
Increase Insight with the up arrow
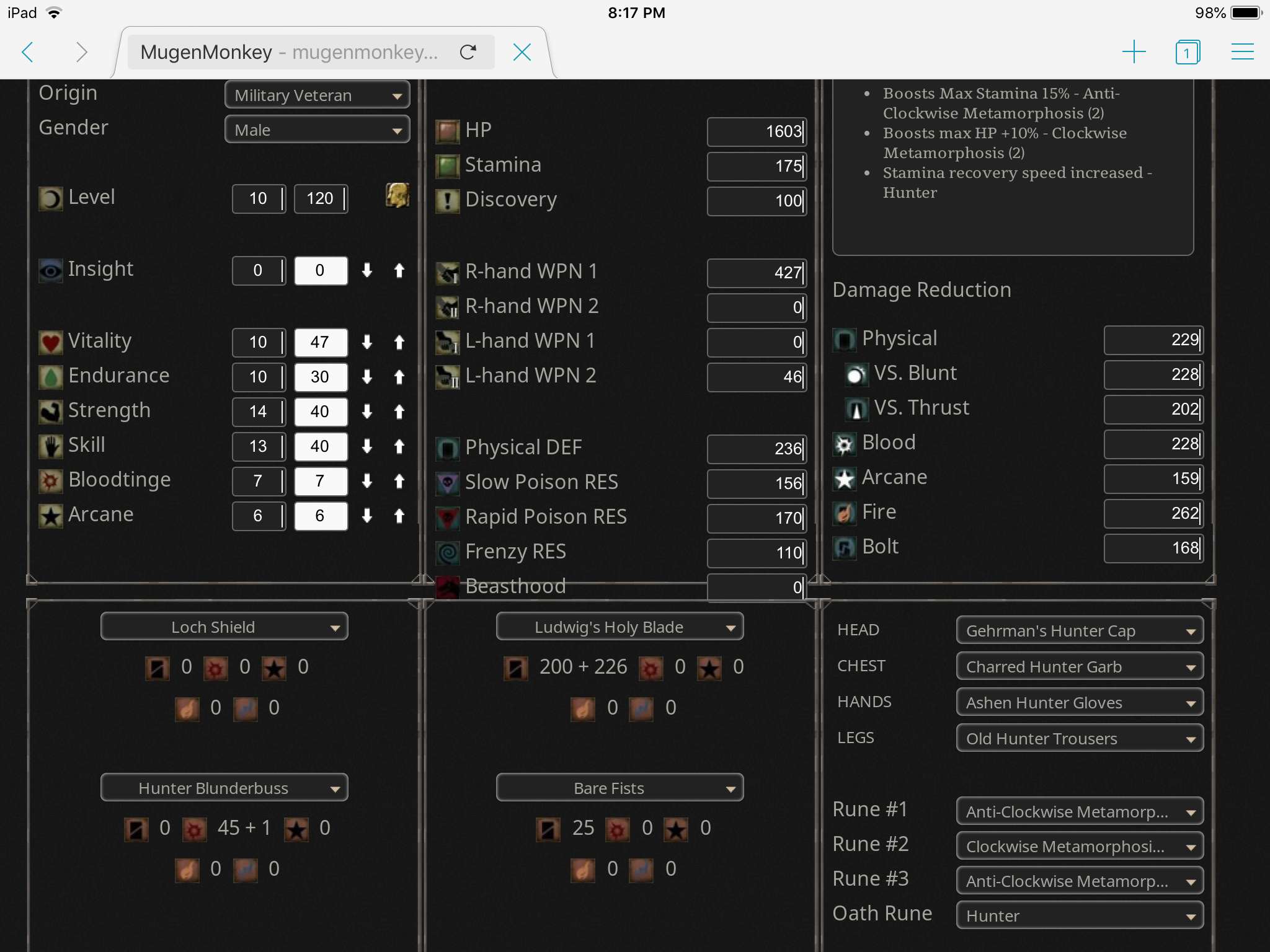[x=399, y=270]
